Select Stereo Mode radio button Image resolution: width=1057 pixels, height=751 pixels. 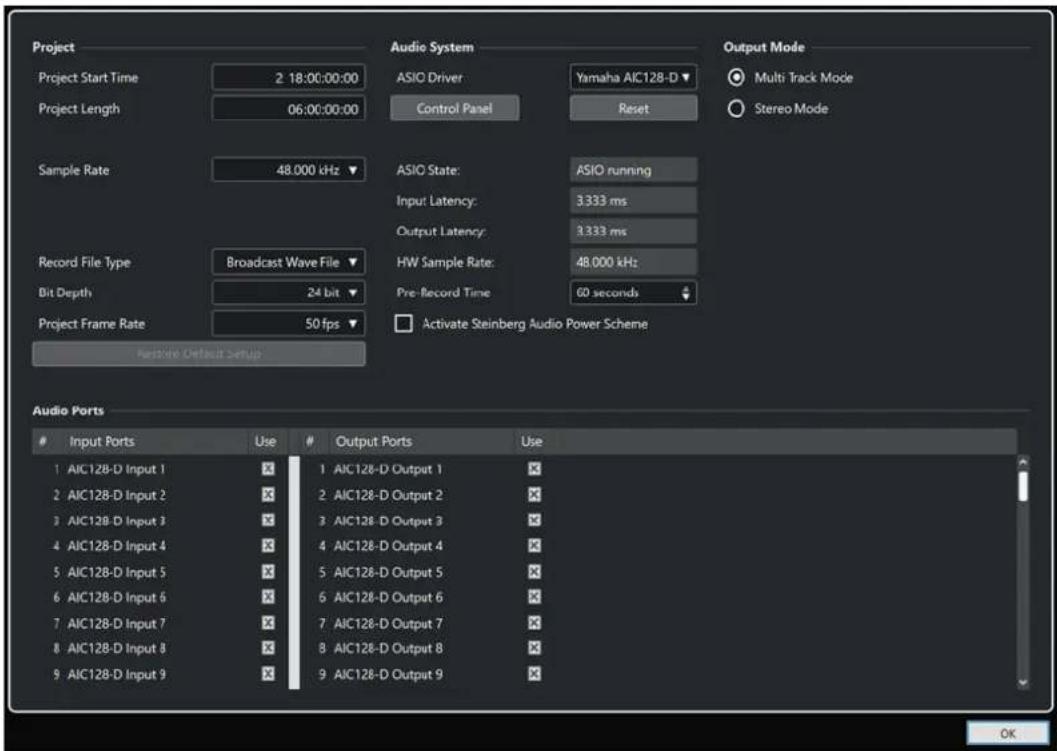736,109
